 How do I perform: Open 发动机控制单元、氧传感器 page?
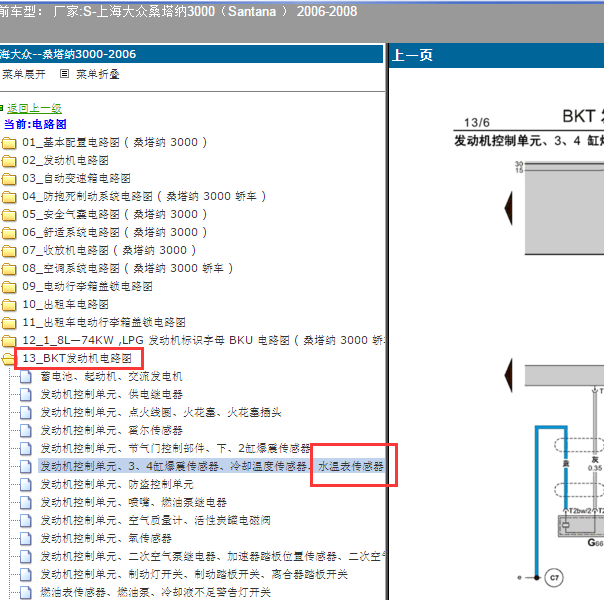coord(106,538)
